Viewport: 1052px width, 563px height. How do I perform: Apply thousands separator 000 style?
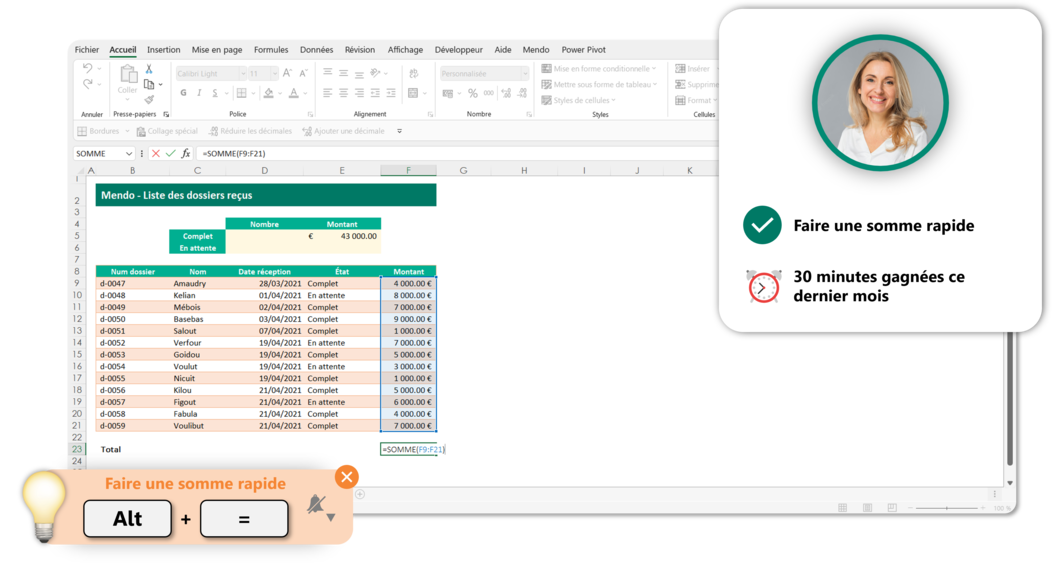489,93
